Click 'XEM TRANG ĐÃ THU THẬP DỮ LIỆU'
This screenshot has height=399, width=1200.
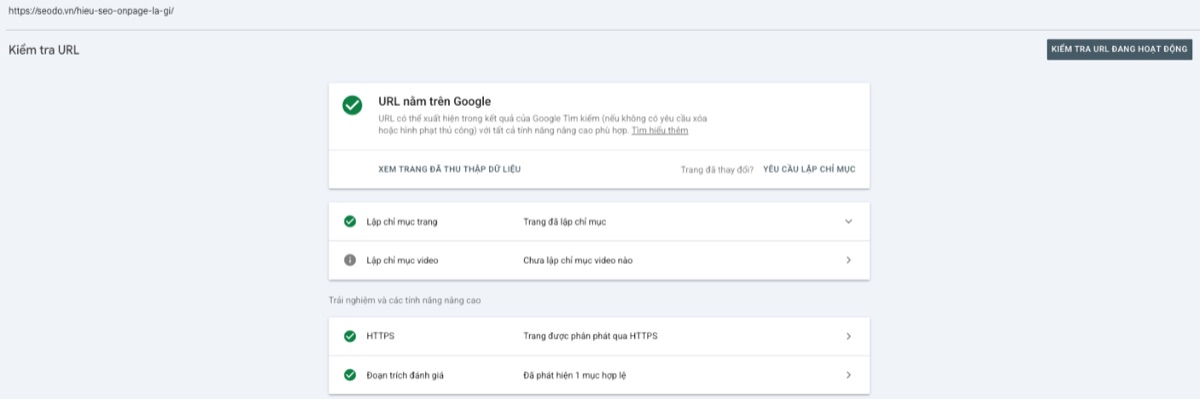click(450, 169)
